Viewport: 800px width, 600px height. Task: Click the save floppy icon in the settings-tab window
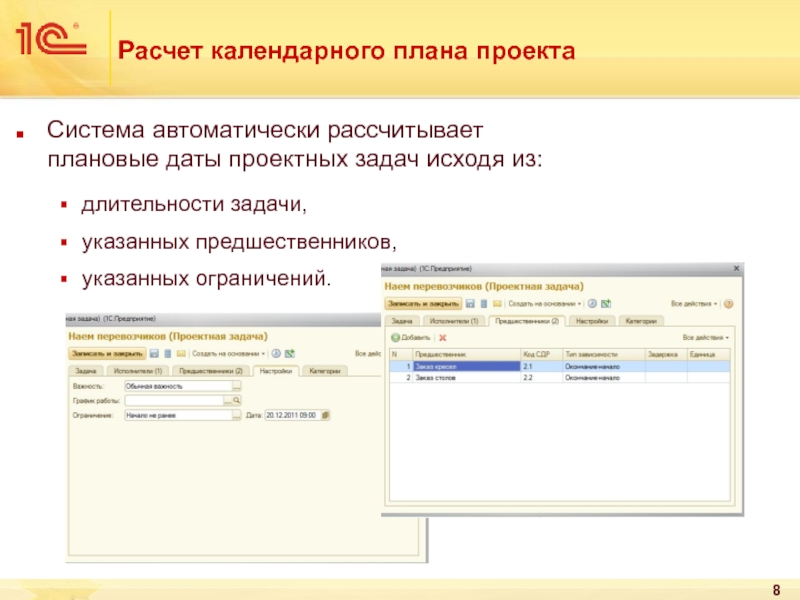(x=153, y=353)
